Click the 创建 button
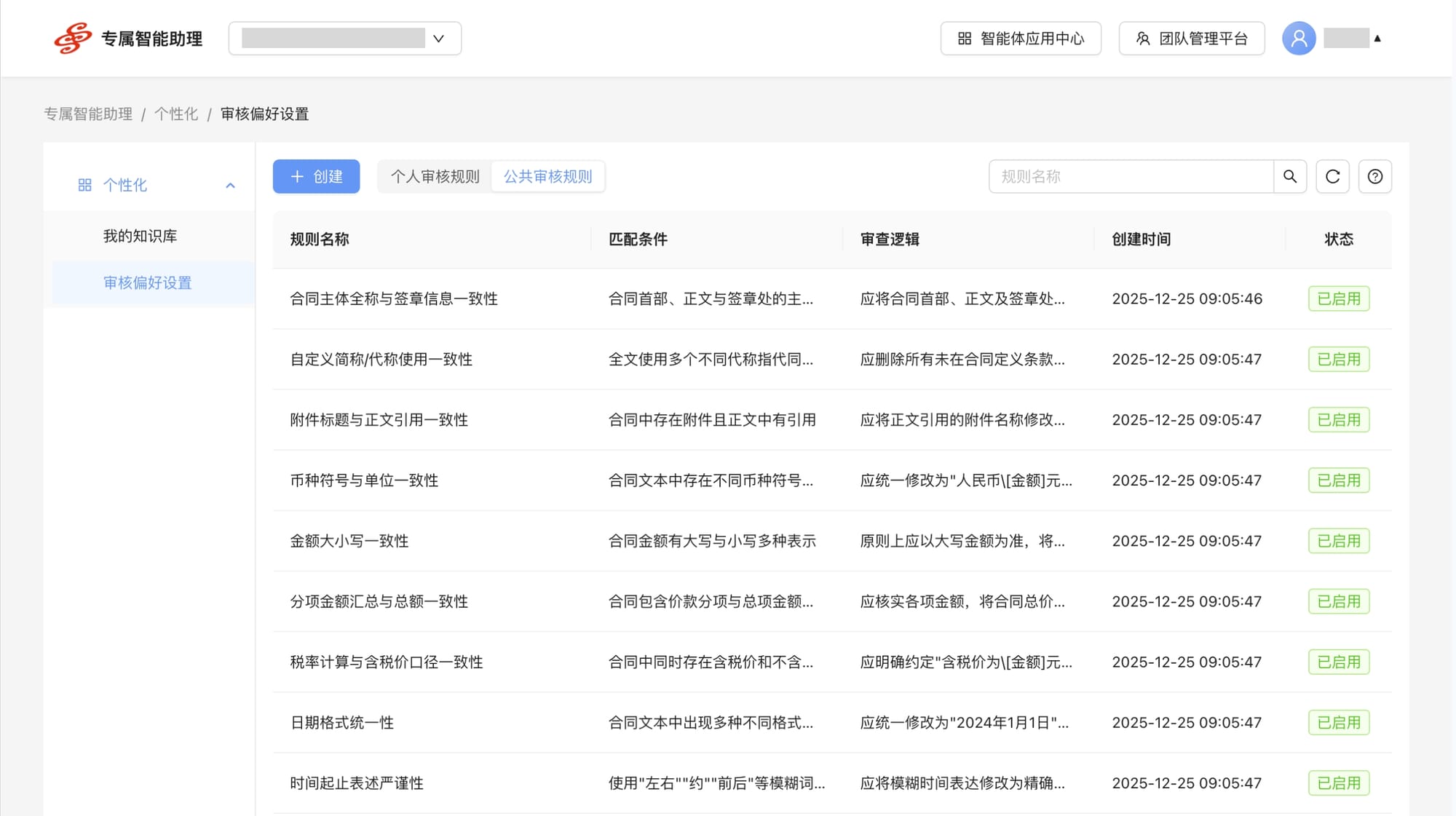The height and width of the screenshot is (816, 1456). 316,176
